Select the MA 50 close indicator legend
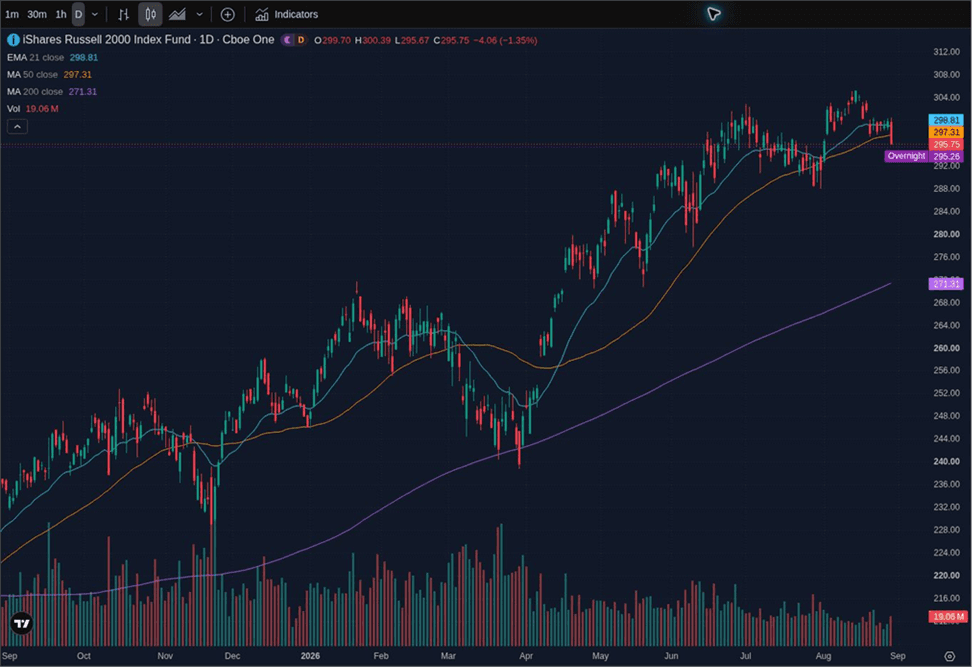972x667 pixels. [49, 74]
